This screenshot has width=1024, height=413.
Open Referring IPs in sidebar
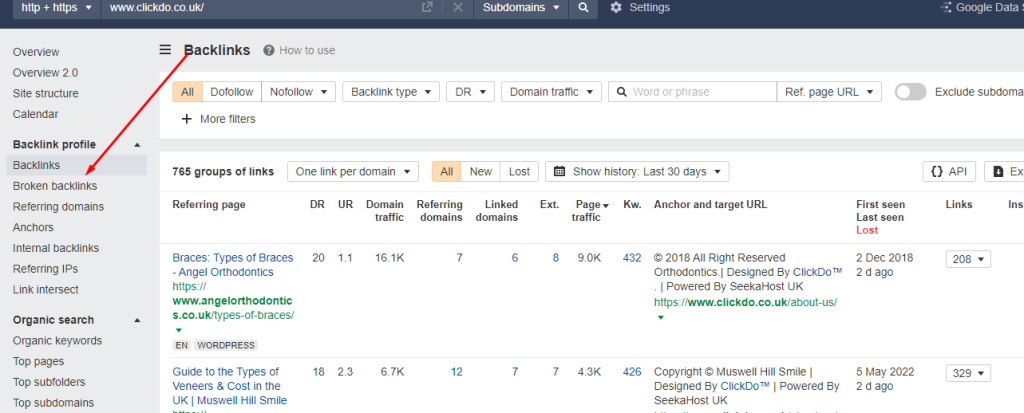point(45,269)
